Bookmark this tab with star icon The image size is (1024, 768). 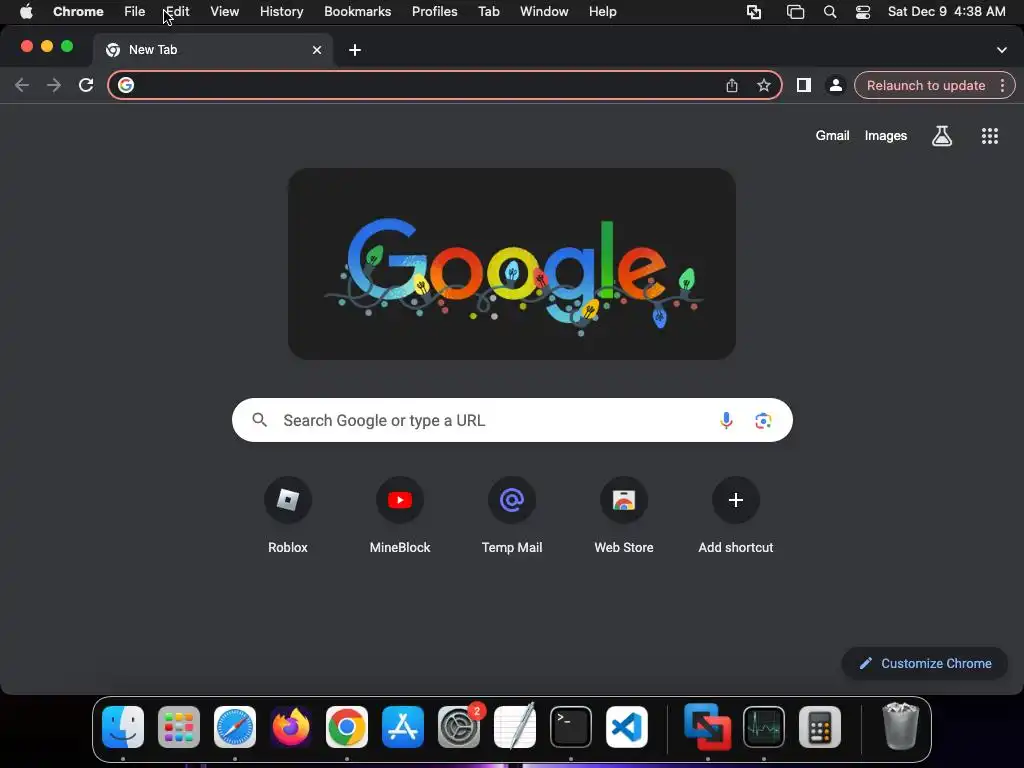coord(763,85)
